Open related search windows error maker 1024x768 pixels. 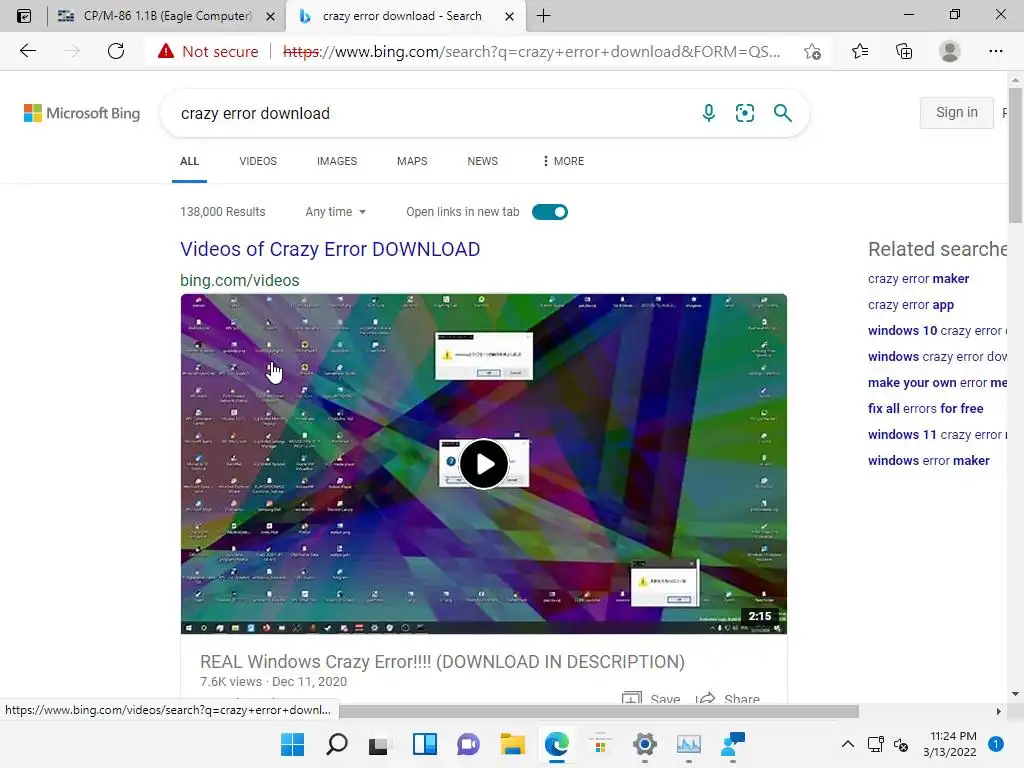point(929,460)
